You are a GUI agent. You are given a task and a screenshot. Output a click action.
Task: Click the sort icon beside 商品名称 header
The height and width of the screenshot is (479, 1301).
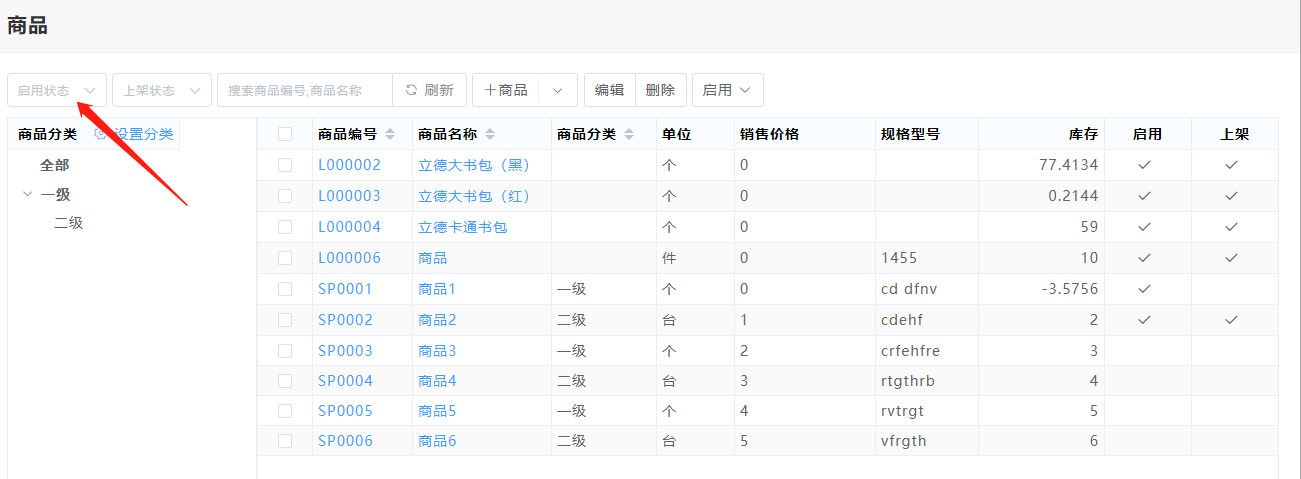tap(490, 134)
